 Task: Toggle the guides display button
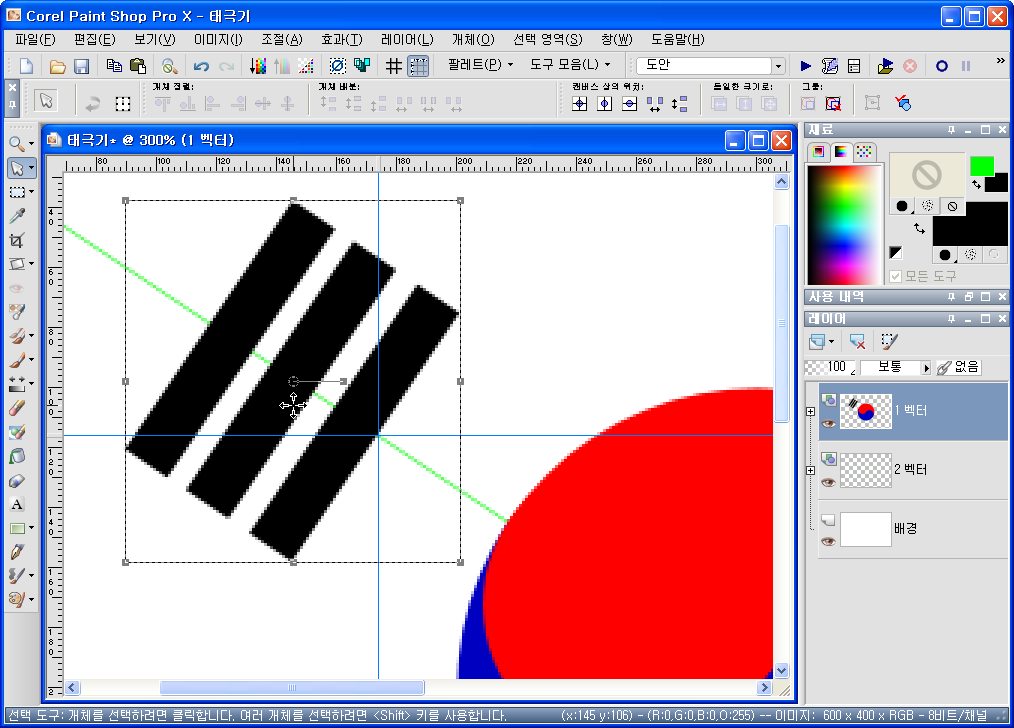418,66
